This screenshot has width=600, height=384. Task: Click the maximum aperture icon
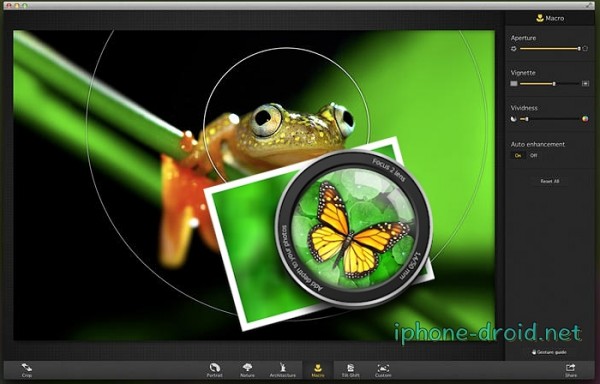(585, 49)
